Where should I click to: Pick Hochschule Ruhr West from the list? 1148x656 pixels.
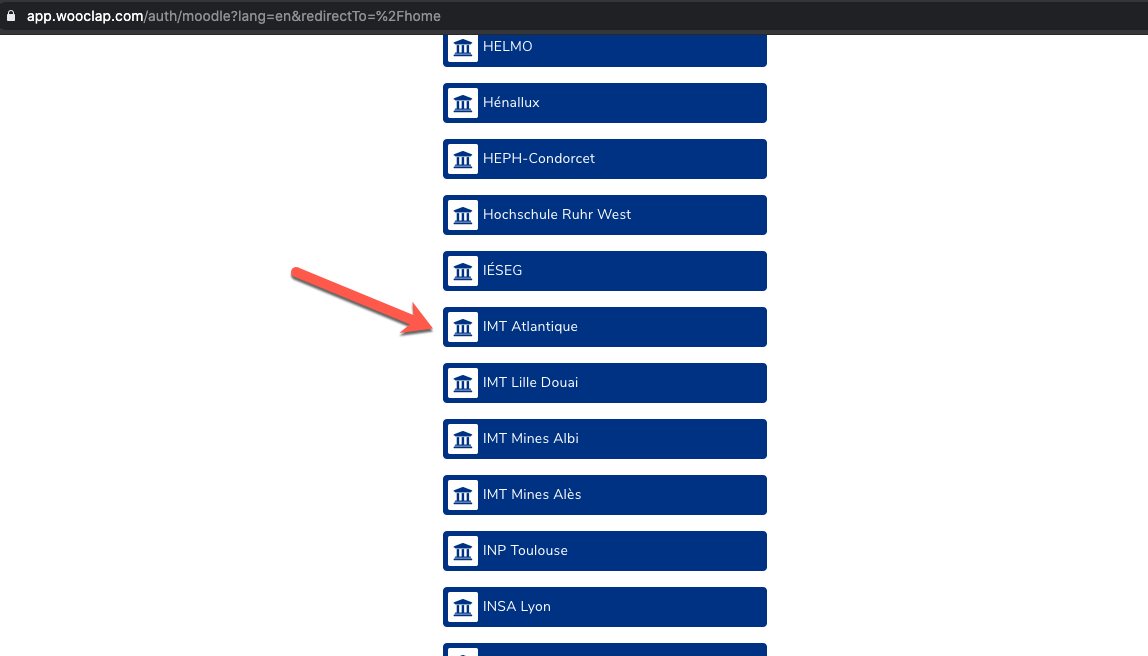point(605,215)
